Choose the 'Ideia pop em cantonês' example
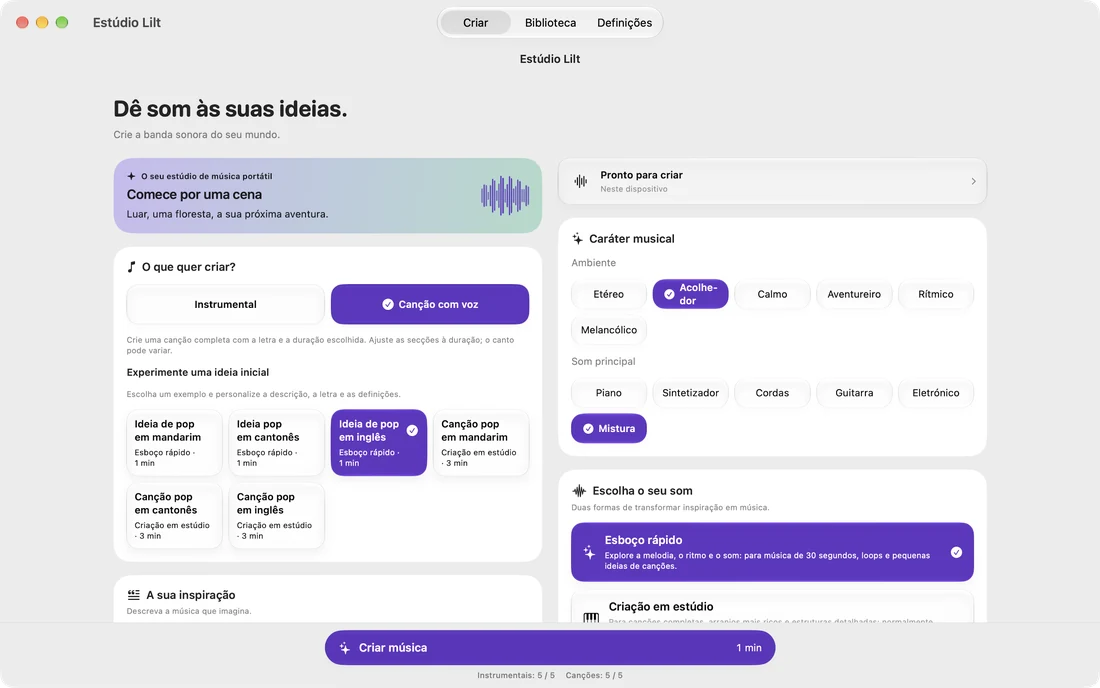The width and height of the screenshot is (1100, 688). pyautogui.click(x=276, y=443)
